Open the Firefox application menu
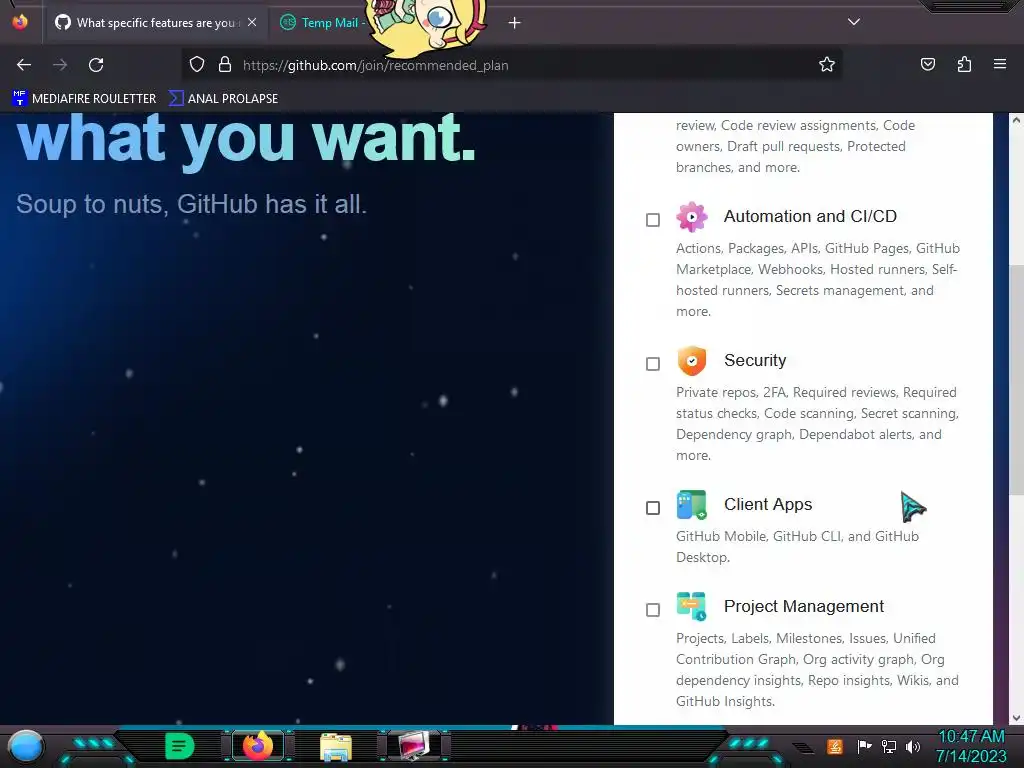Image resolution: width=1024 pixels, height=768 pixels. (1000, 64)
